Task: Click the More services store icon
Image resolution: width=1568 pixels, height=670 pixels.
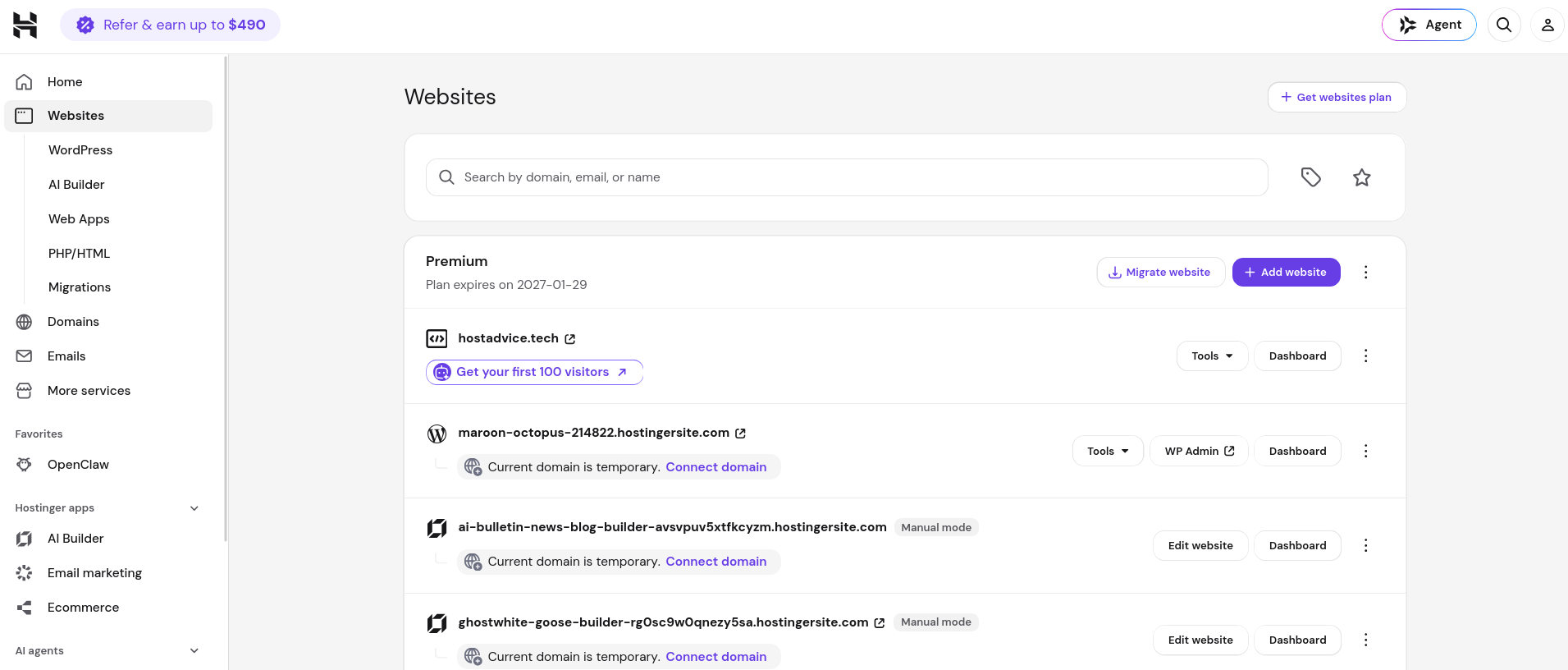Action: (x=25, y=391)
